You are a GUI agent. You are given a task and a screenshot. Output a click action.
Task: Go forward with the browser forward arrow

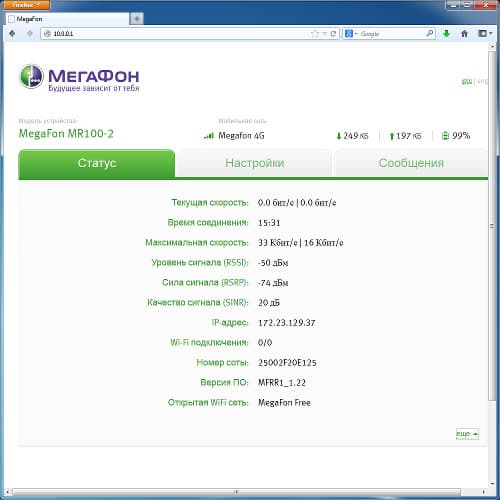30,33
